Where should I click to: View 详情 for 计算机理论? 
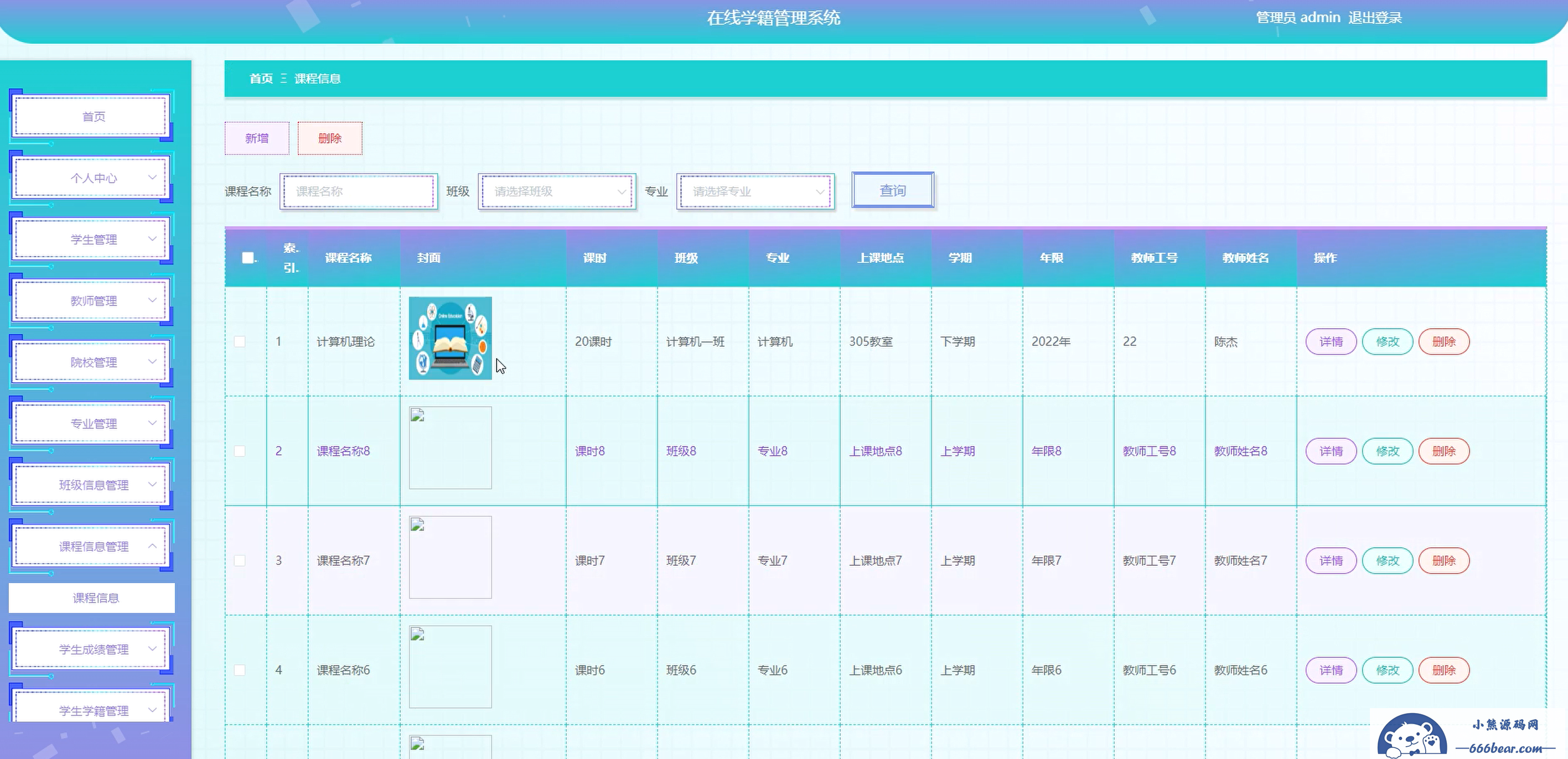point(1331,342)
